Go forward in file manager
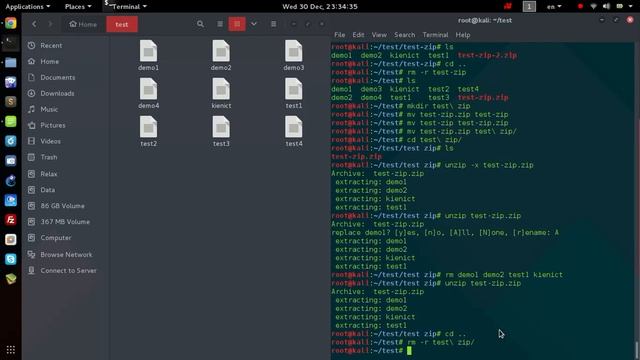Screen dimensions: 640x360 pyautogui.click(x=50, y=24)
